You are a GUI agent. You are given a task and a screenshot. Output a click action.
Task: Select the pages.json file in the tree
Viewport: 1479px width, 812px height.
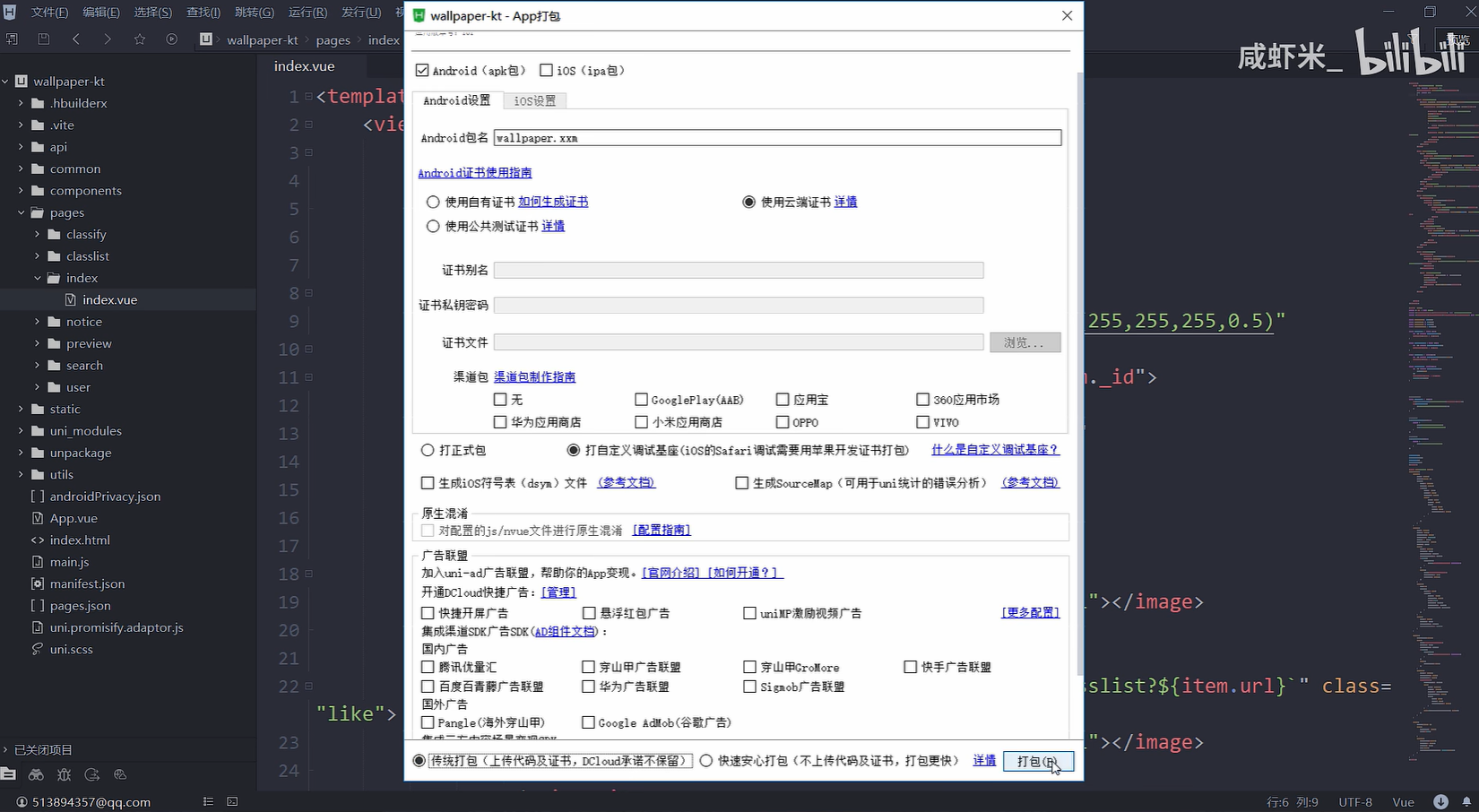[x=81, y=605]
